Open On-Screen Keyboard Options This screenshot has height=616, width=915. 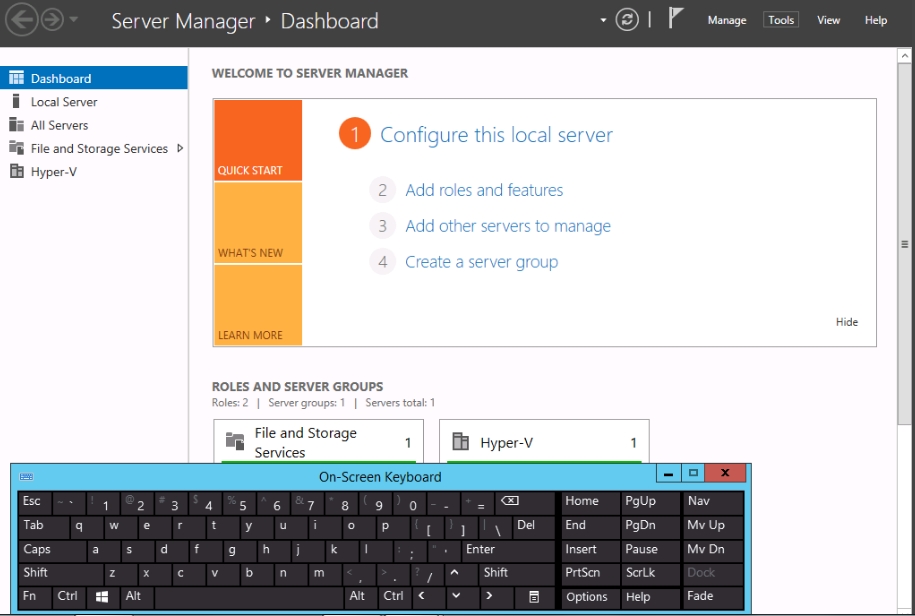click(590, 597)
